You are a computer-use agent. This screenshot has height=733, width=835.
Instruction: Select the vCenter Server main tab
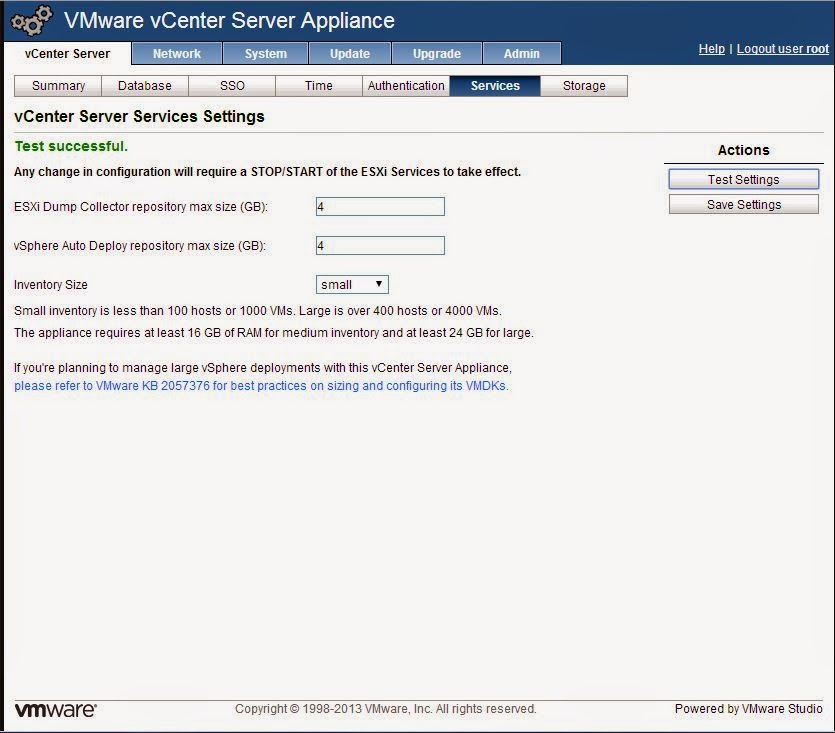click(68, 54)
